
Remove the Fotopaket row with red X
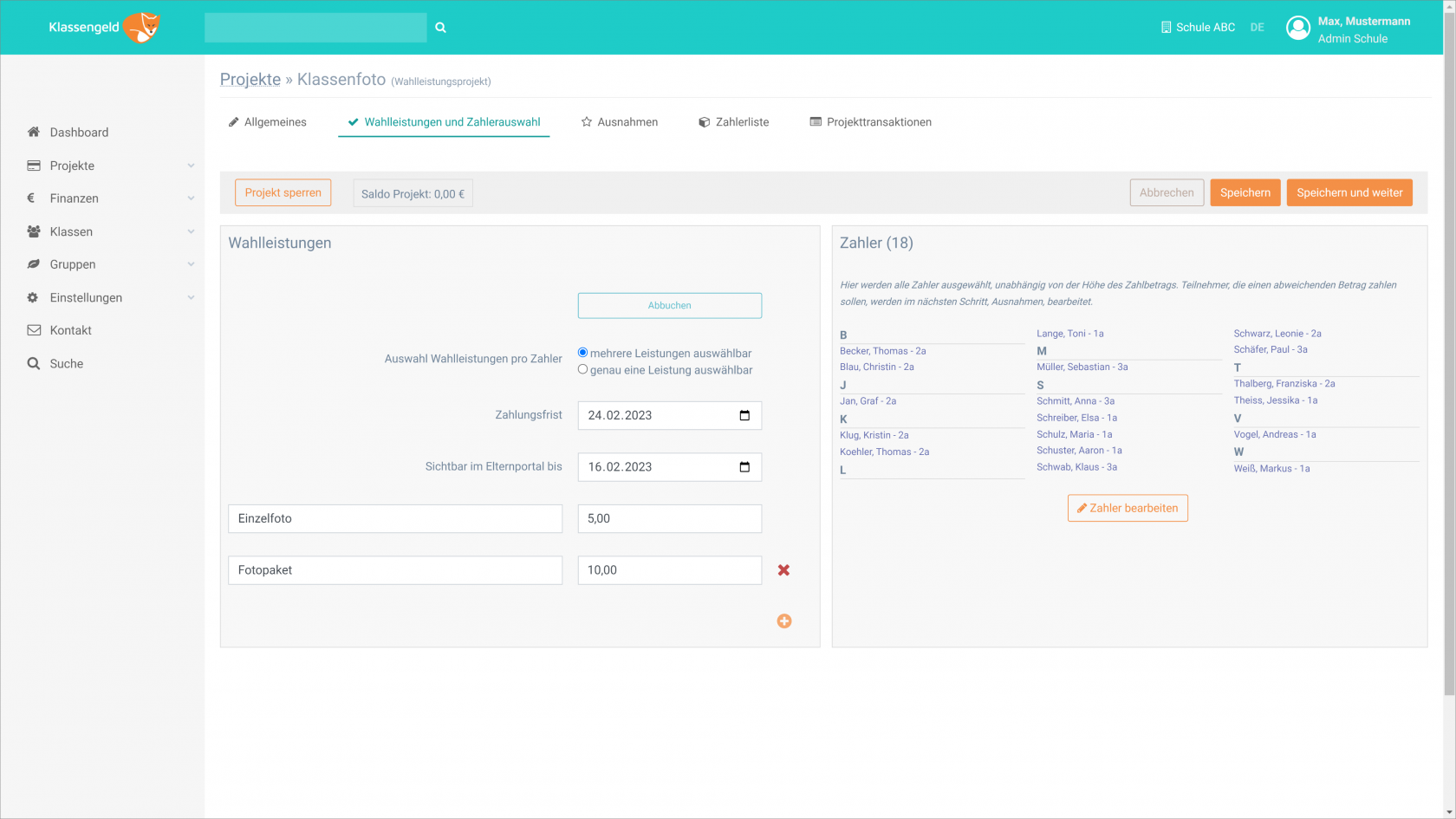coord(783,570)
